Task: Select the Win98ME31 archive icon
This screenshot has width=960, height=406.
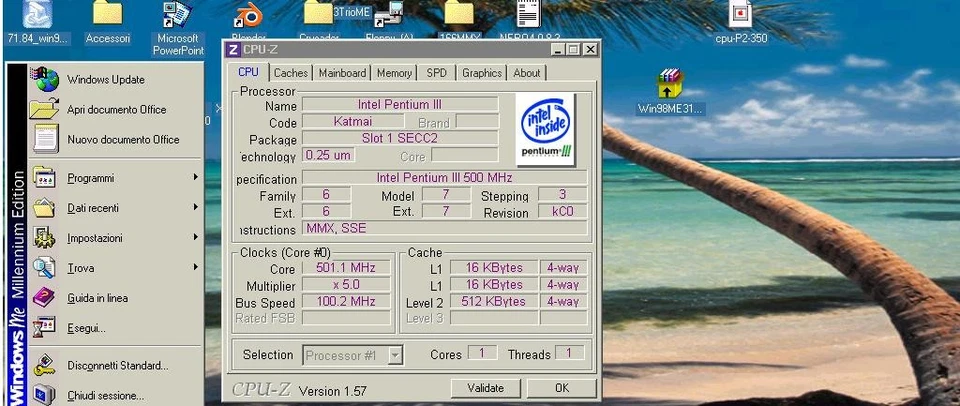Action: (x=670, y=92)
